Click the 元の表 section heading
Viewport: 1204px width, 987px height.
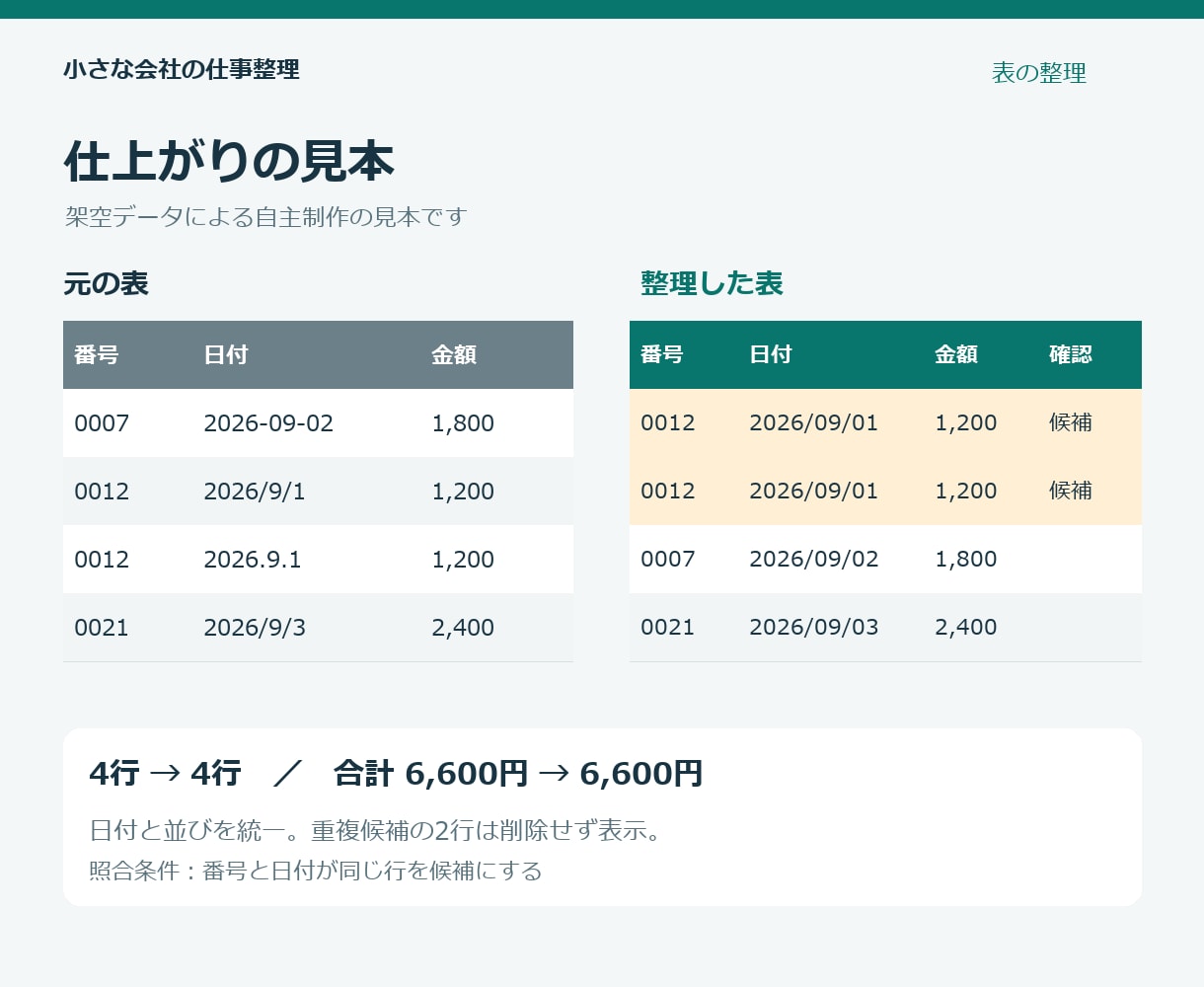coord(106,284)
